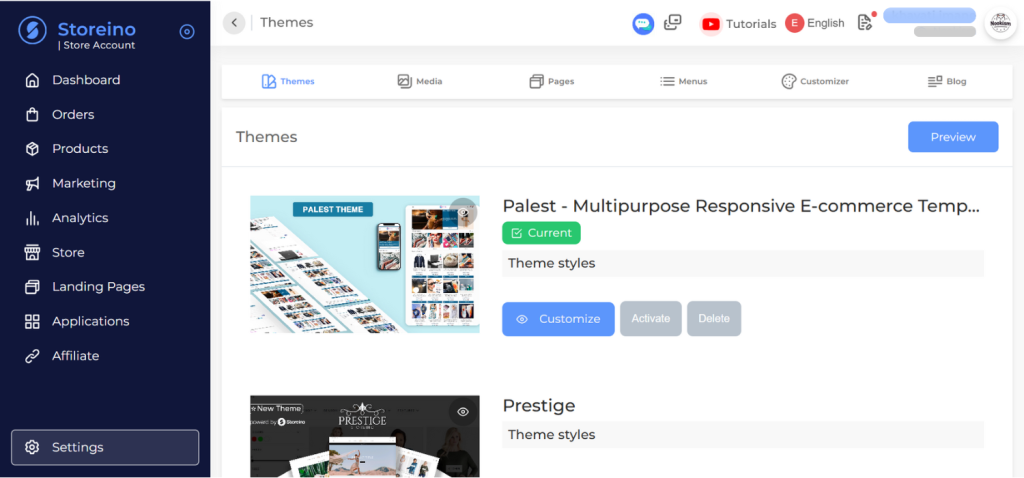Click the green Current badge
Viewport: 1024px width, 478px height.
541,233
